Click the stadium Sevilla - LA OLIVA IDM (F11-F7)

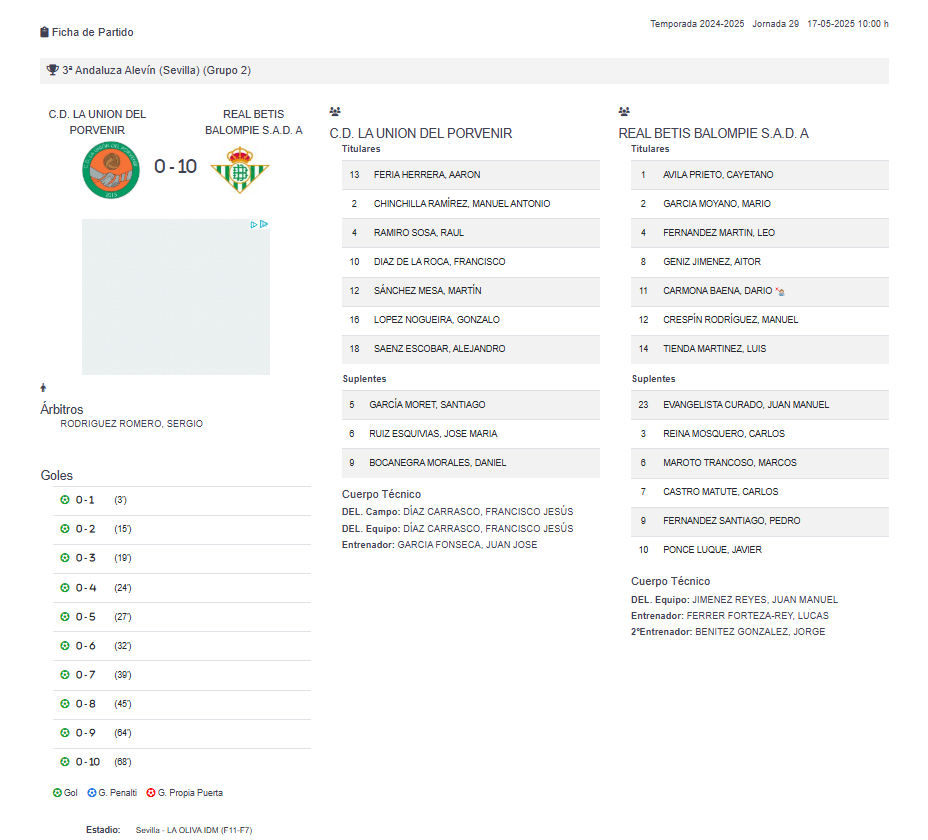coord(194,830)
